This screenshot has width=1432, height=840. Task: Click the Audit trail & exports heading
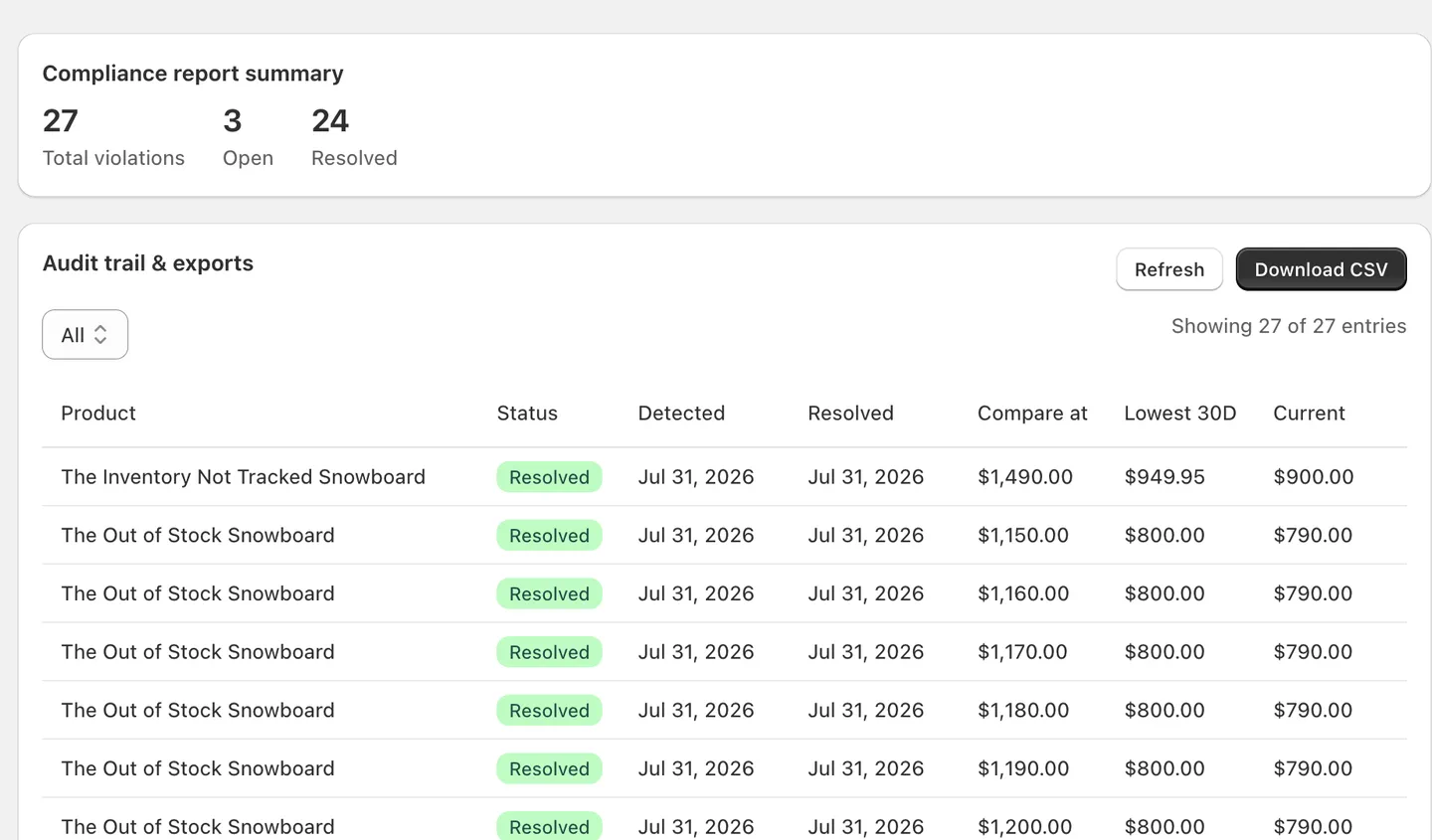[148, 263]
